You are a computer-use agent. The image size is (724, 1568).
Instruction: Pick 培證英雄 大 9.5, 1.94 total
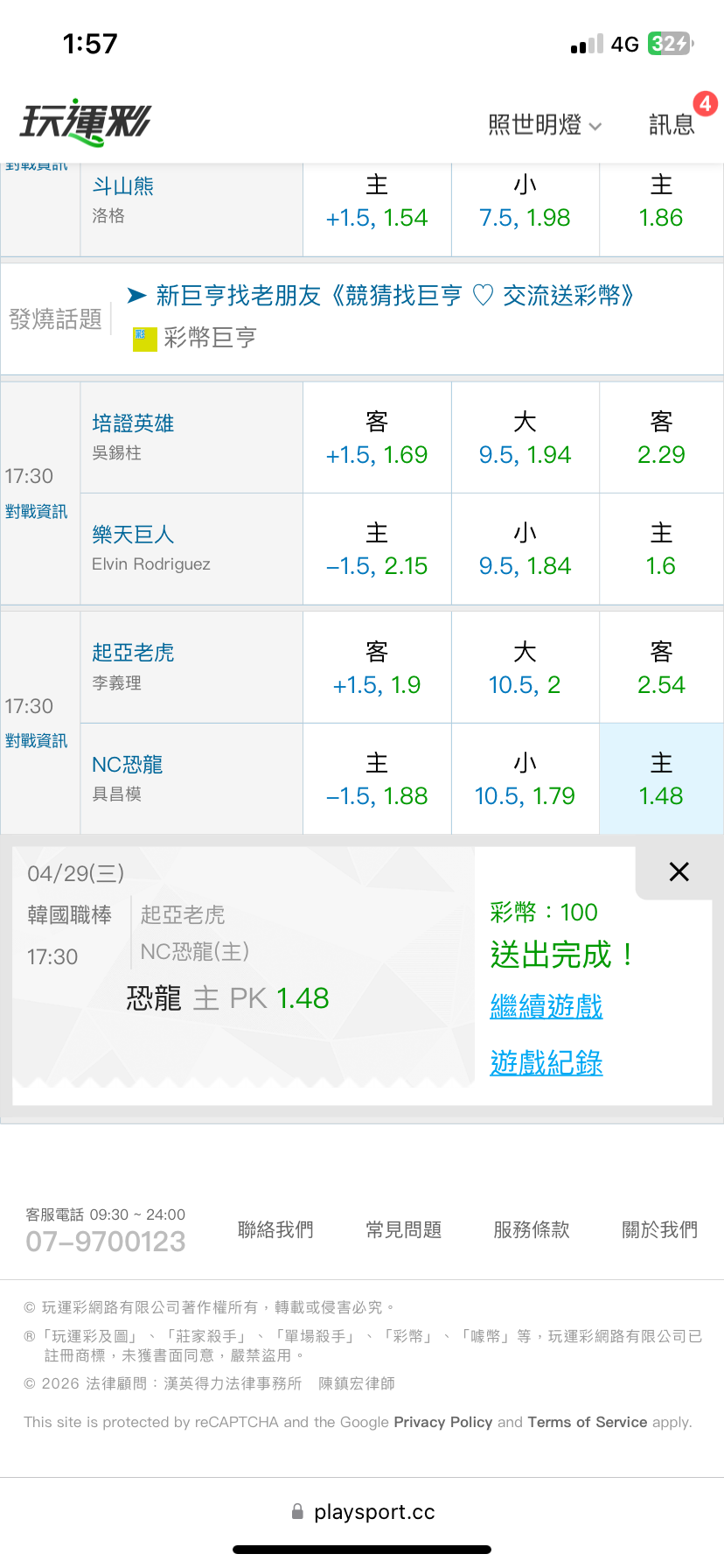(525, 437)
